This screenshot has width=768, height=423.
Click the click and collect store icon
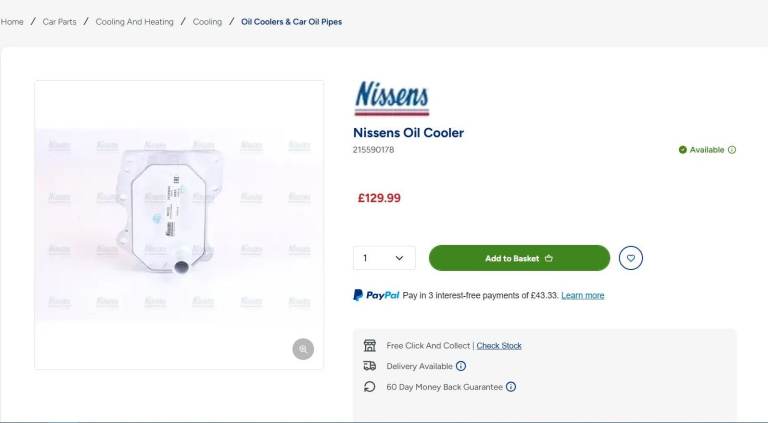[x=370, y=345]
